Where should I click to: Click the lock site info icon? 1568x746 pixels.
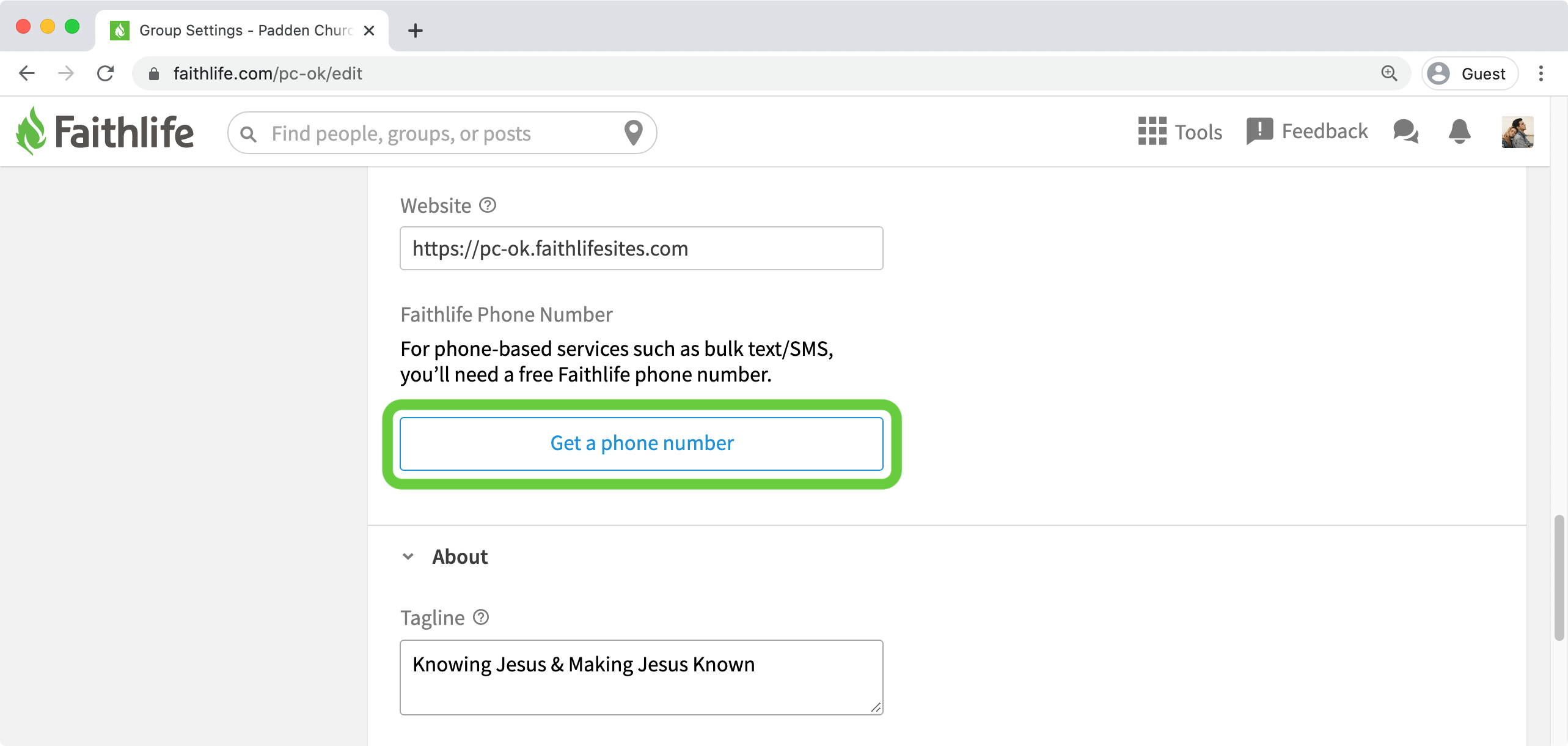tap(154, 74)
